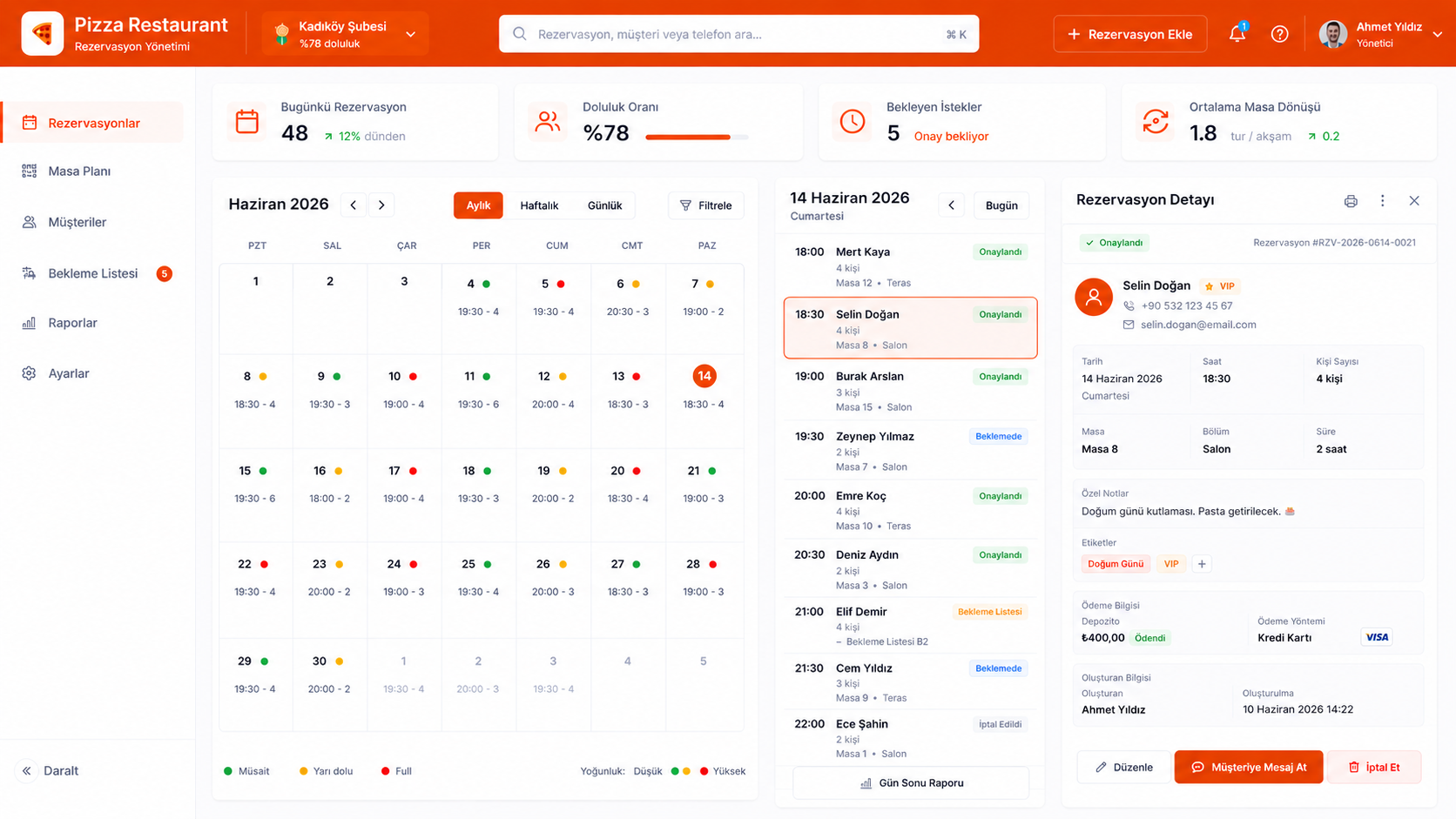Open the Filtrele filter options
Screen dimensions: 1456x819
click(706, 205)
